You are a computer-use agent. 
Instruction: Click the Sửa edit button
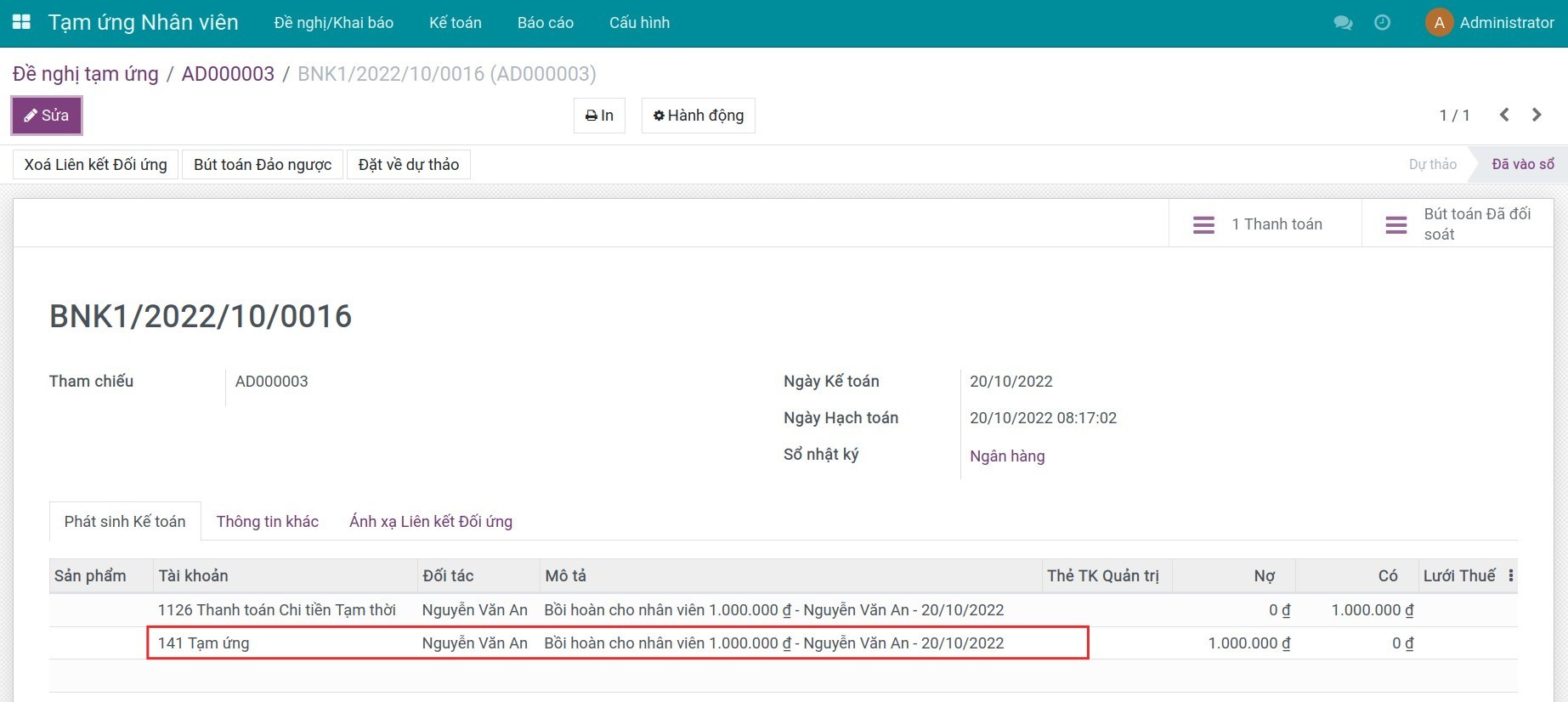click(x=47, y=116)
